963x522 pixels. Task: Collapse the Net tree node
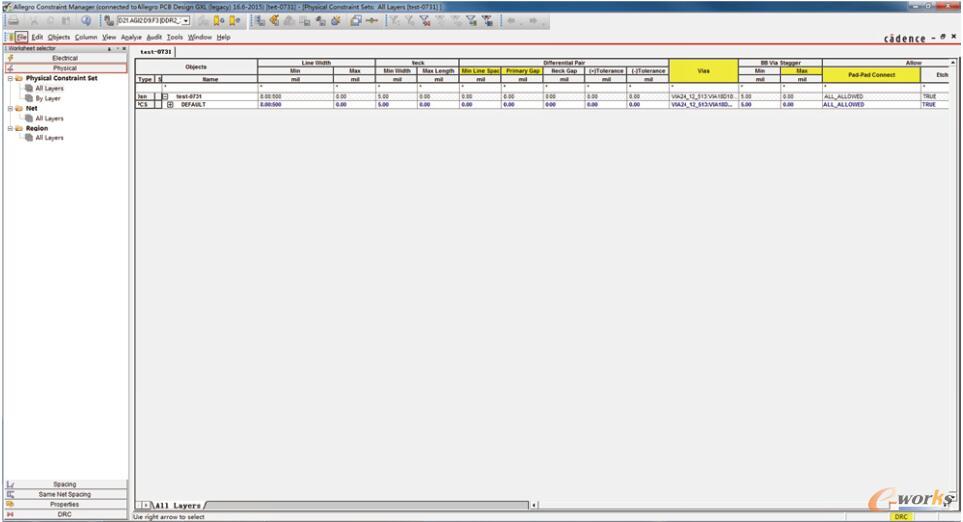(10, 108)
